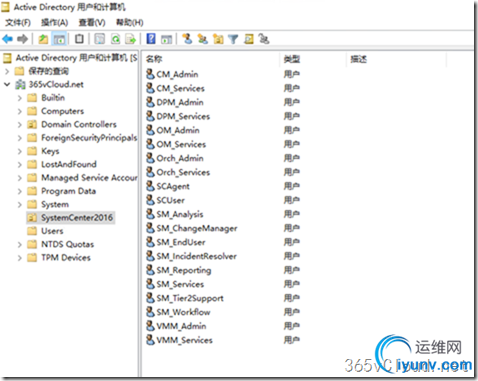Click the Back arrow toolbar icon

tap(7, 39)
